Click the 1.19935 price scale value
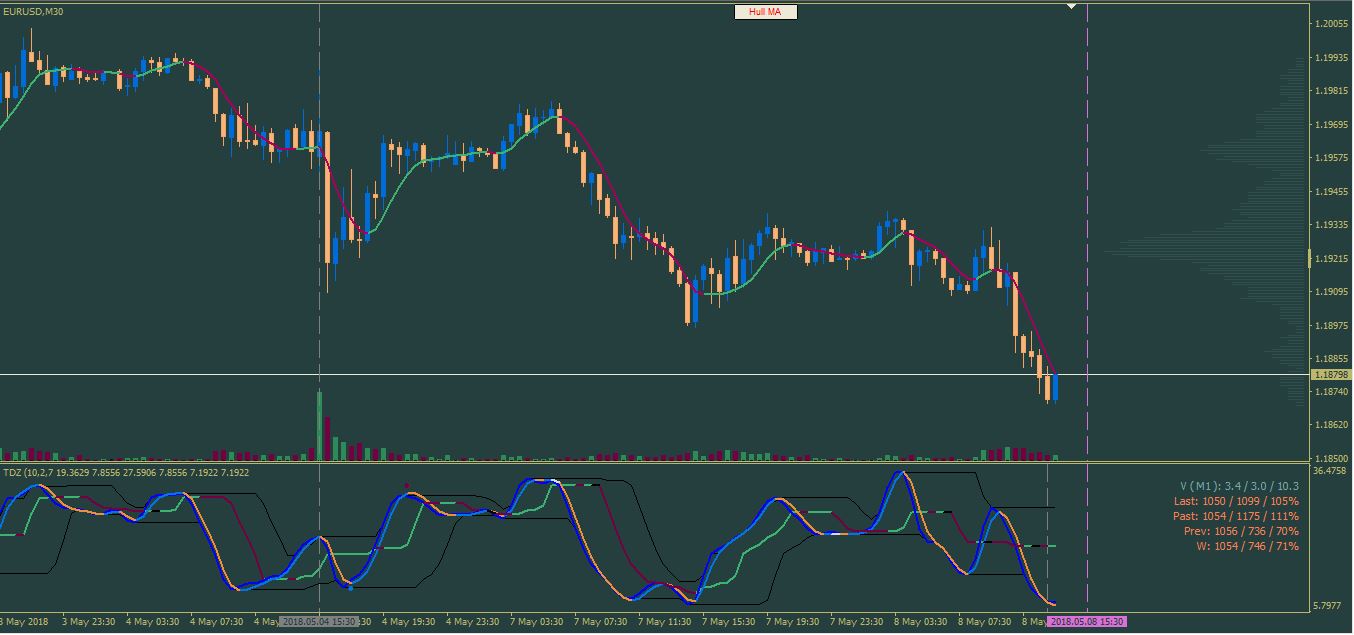 (1332, 58)
